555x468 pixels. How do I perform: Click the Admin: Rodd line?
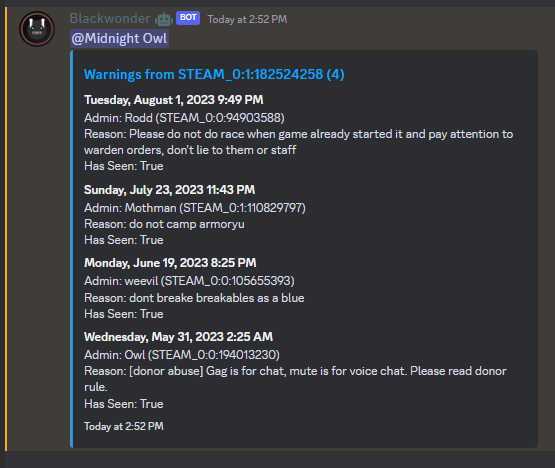184,118
